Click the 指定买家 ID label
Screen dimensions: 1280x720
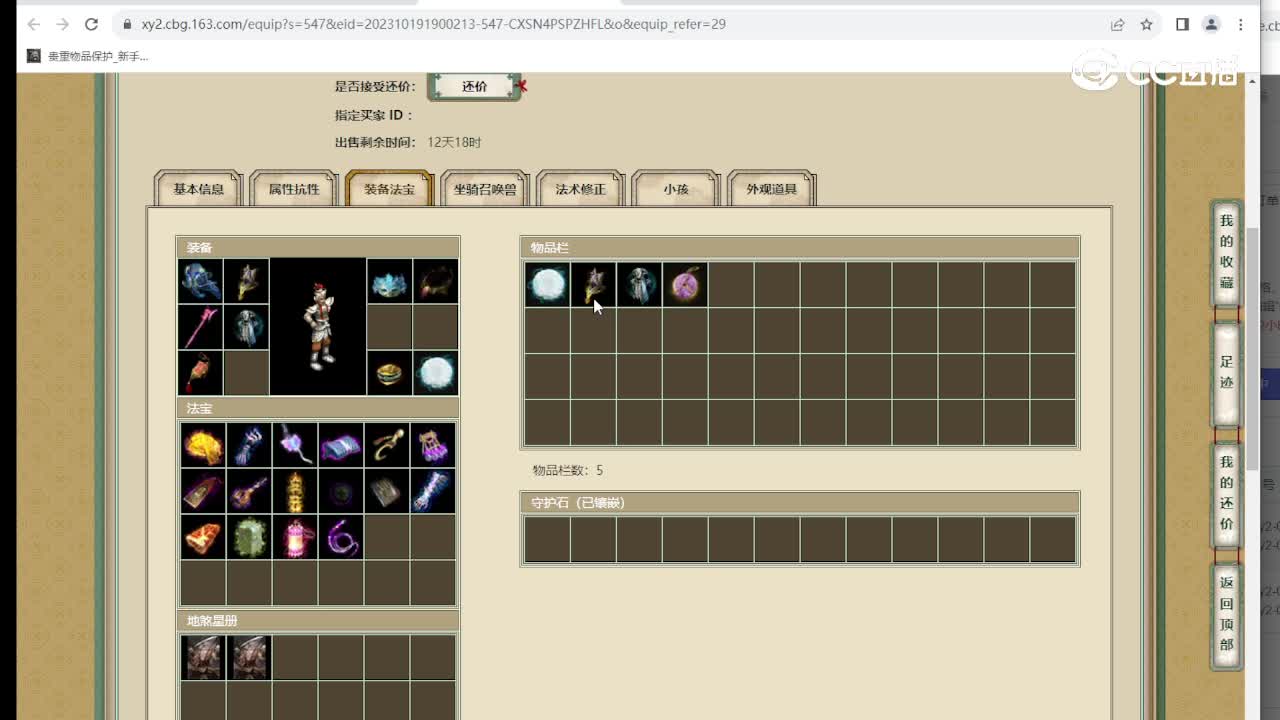pyautogui.click(x=374, y=115)
